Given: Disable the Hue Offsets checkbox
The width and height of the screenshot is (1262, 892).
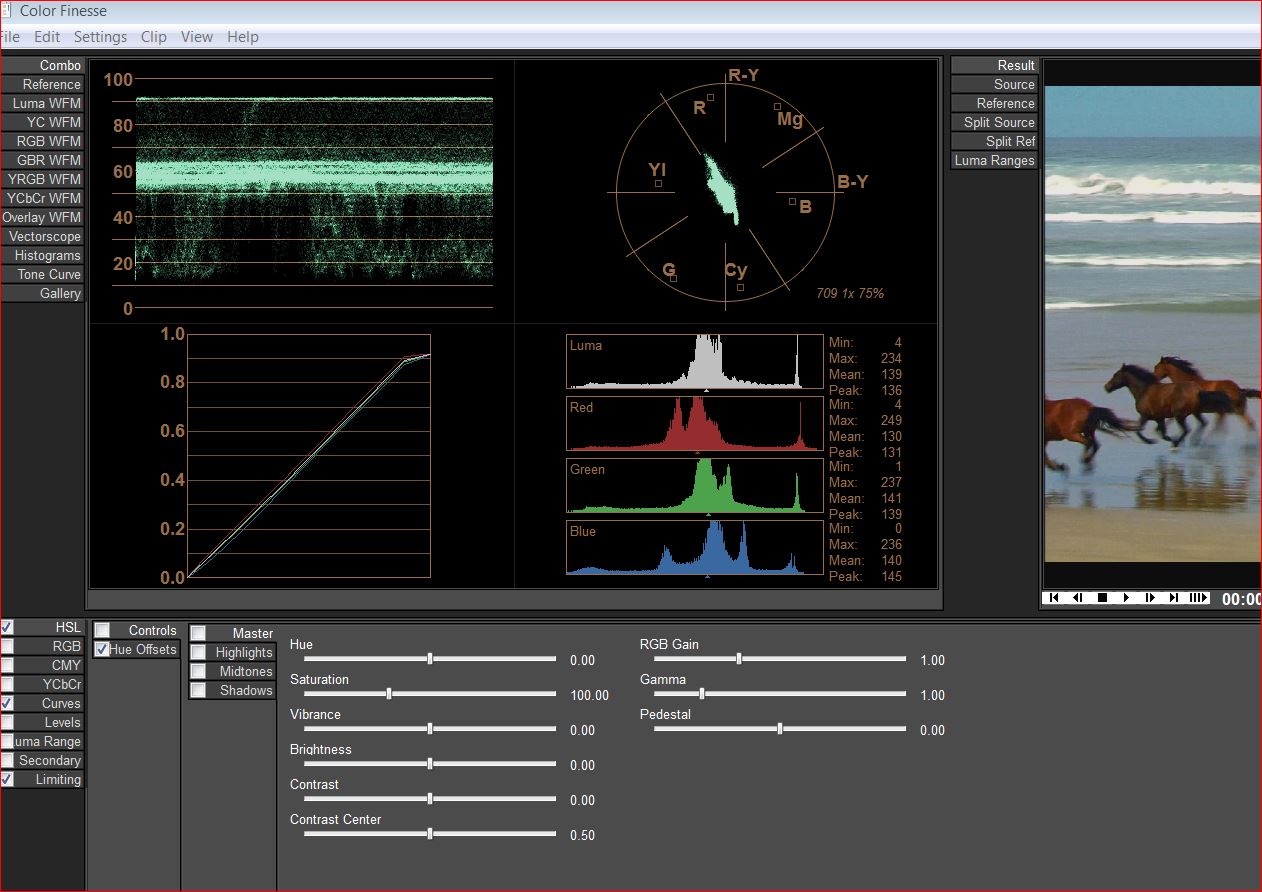Looking at the screenshot, I should pos(102,650).
